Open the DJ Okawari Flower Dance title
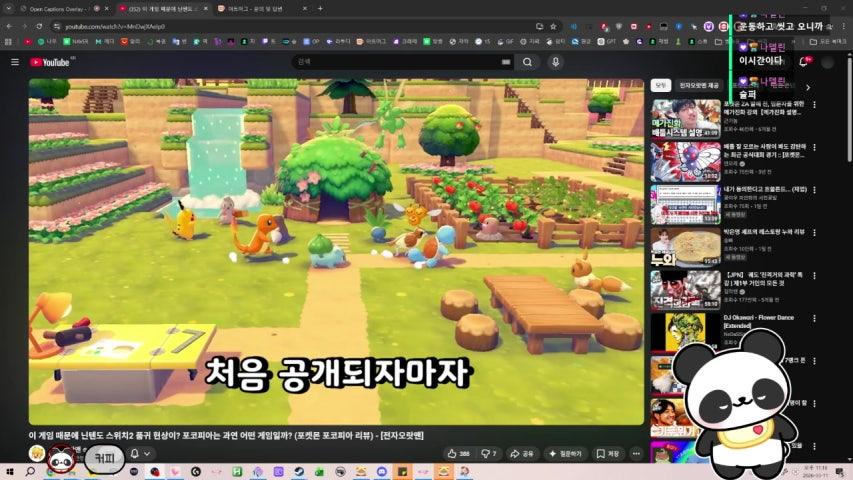853x480 pixels. coord(759,321)
